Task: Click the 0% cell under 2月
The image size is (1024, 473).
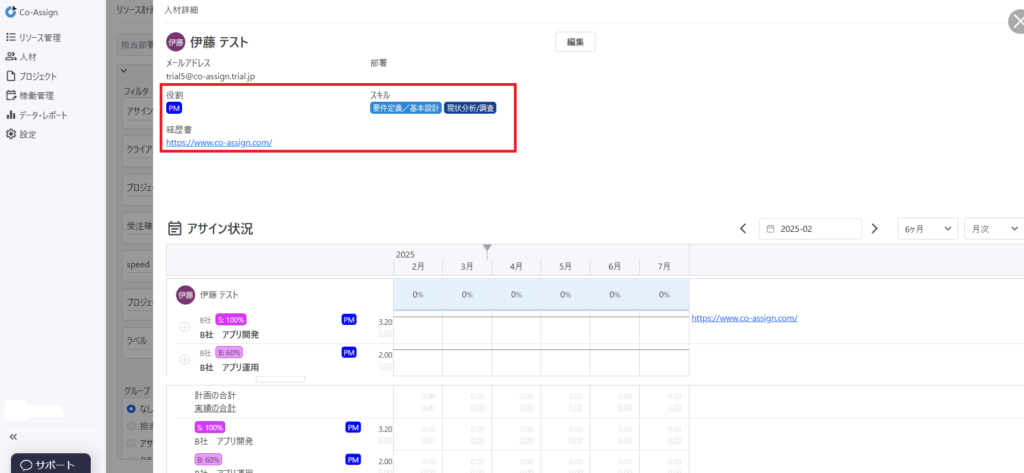Action: pos(418,295)
